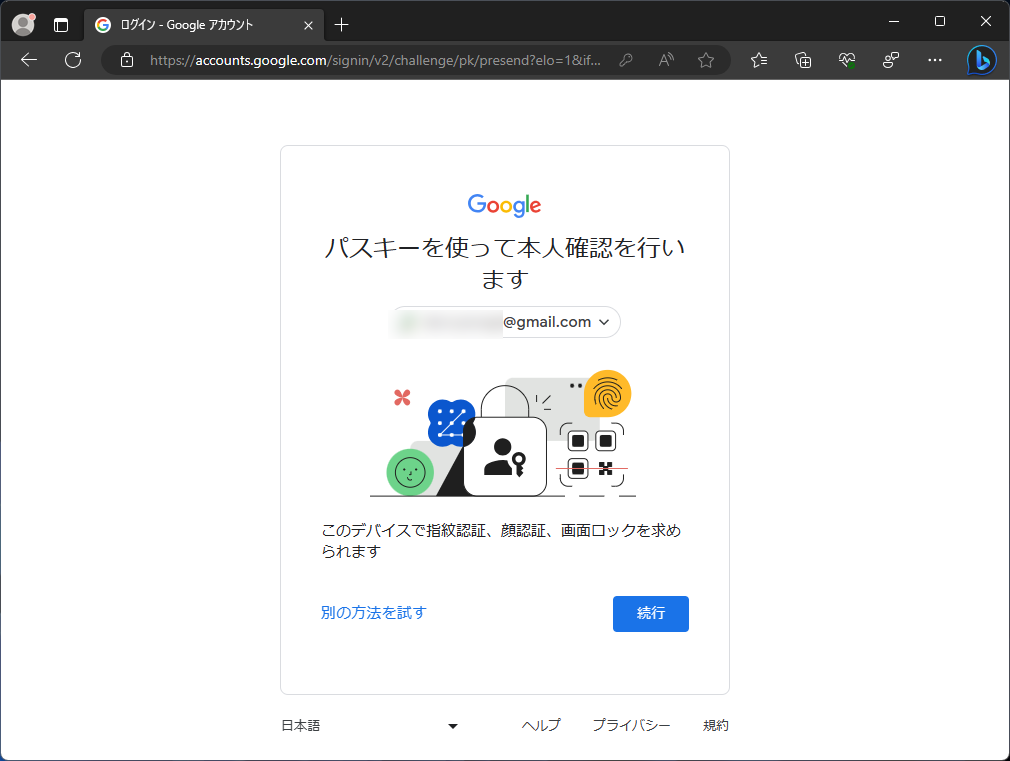
Task: Open the プライバシー link
Action: [632, 725]
